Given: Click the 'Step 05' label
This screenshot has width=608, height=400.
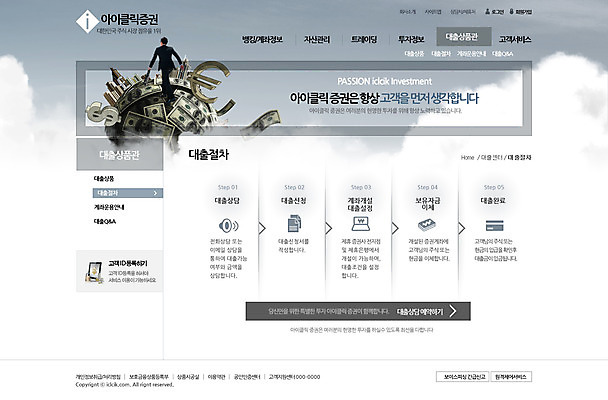Looking at the screenshot, I should coord(494,187).
